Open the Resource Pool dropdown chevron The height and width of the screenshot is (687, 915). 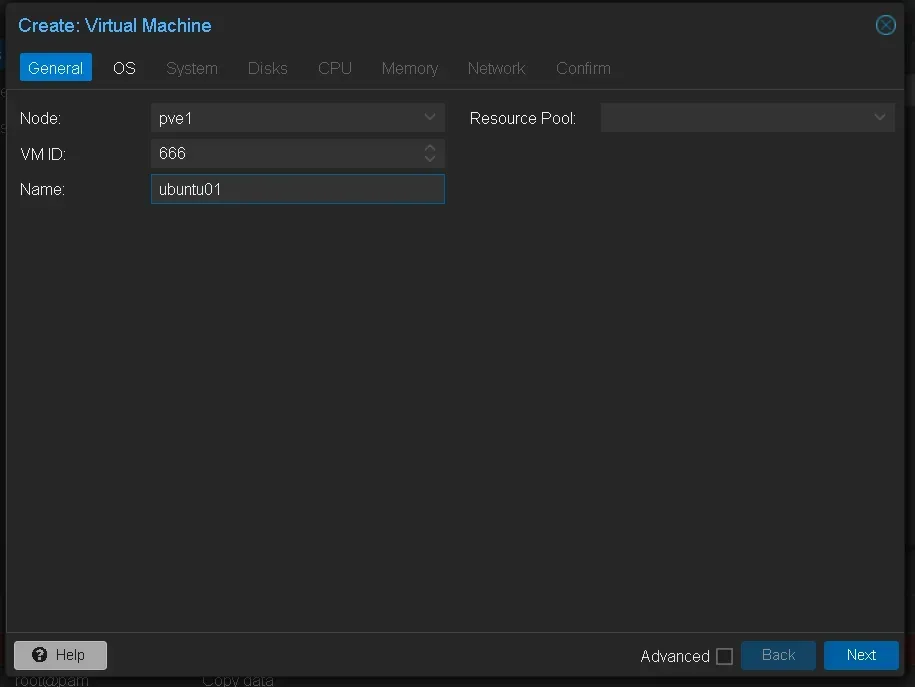click(x=880, y=117)
